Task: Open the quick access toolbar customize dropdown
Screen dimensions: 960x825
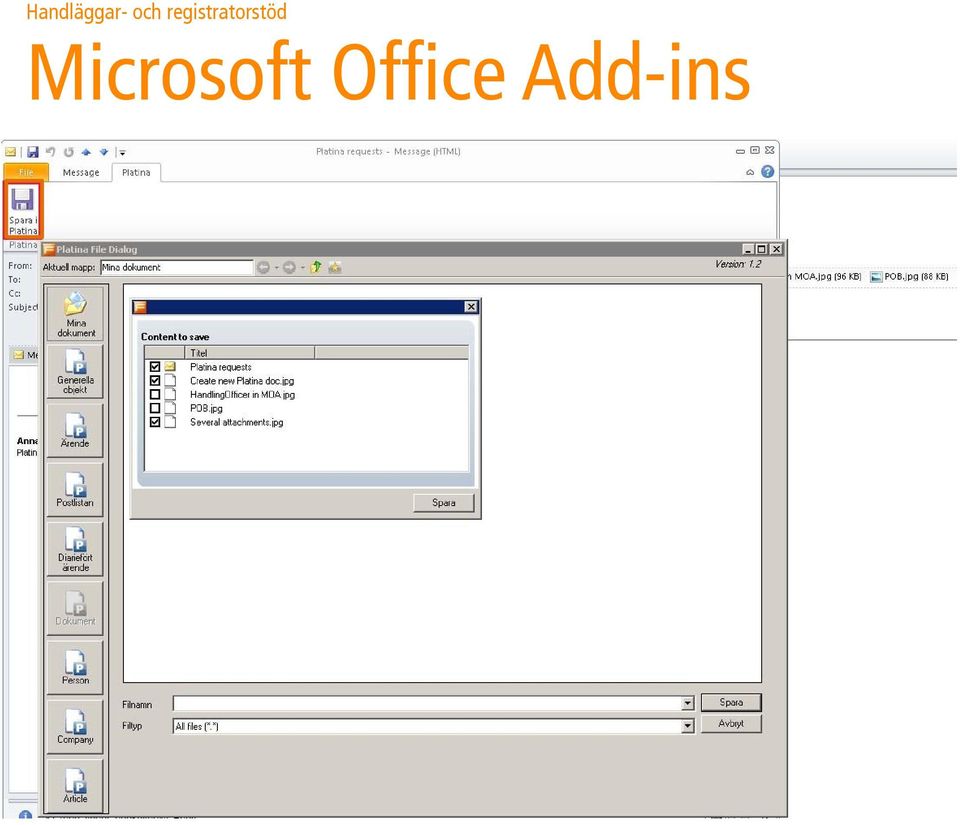Action: click(122, 152)
